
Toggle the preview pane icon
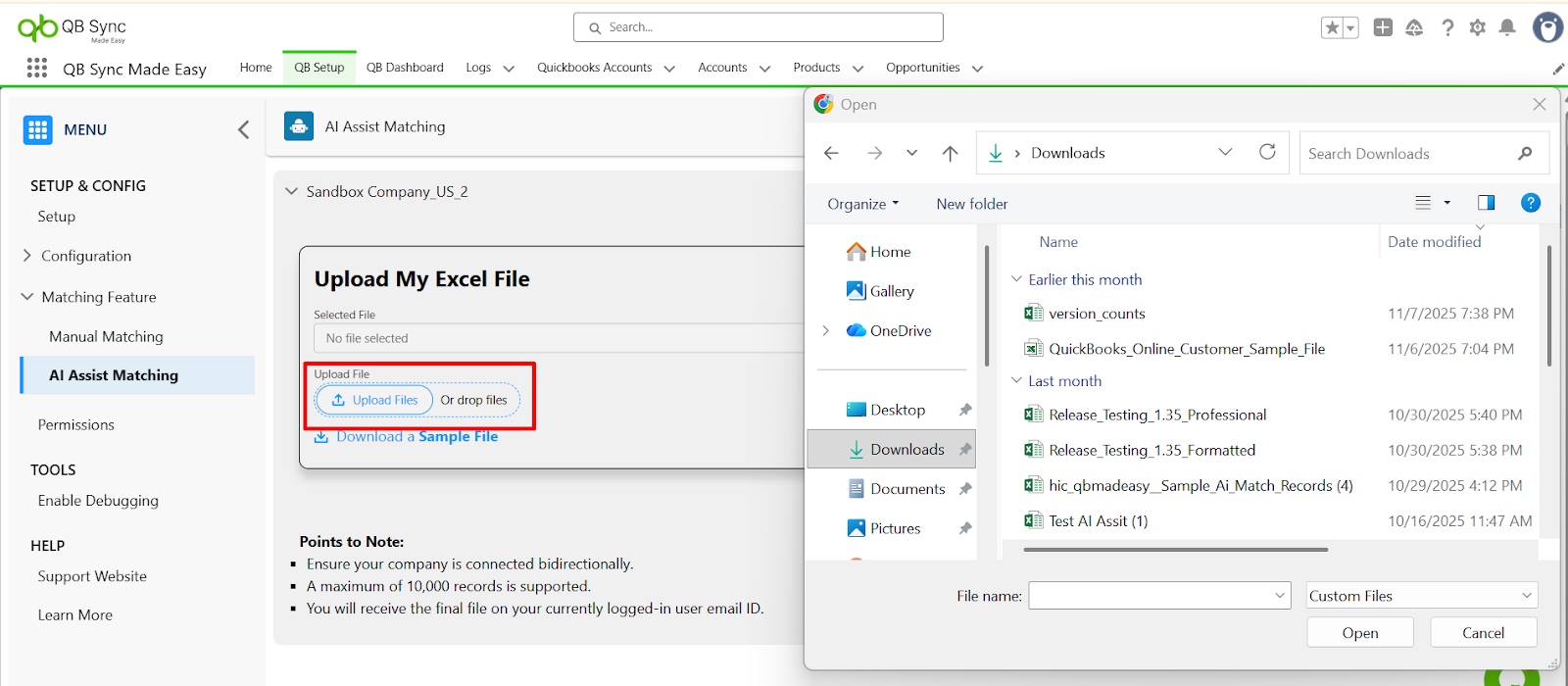pos(1486,203)
